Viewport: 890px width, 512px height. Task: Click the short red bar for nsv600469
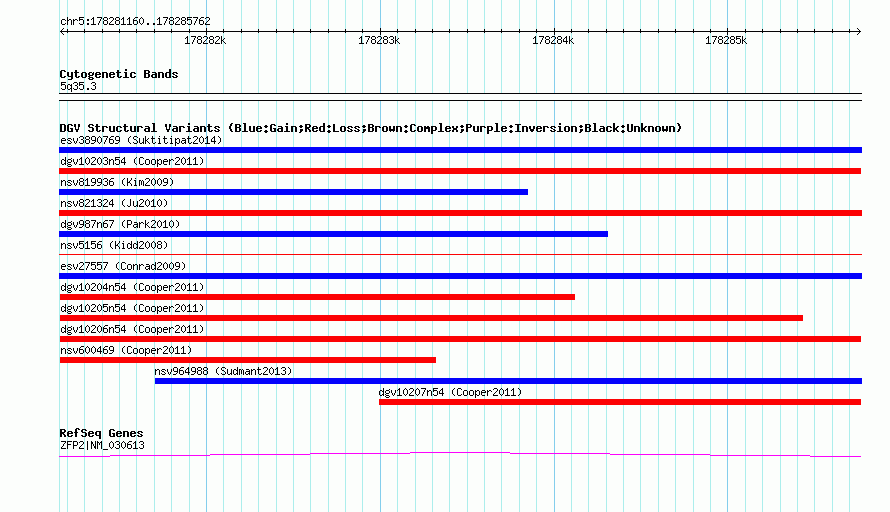(247, 360)
